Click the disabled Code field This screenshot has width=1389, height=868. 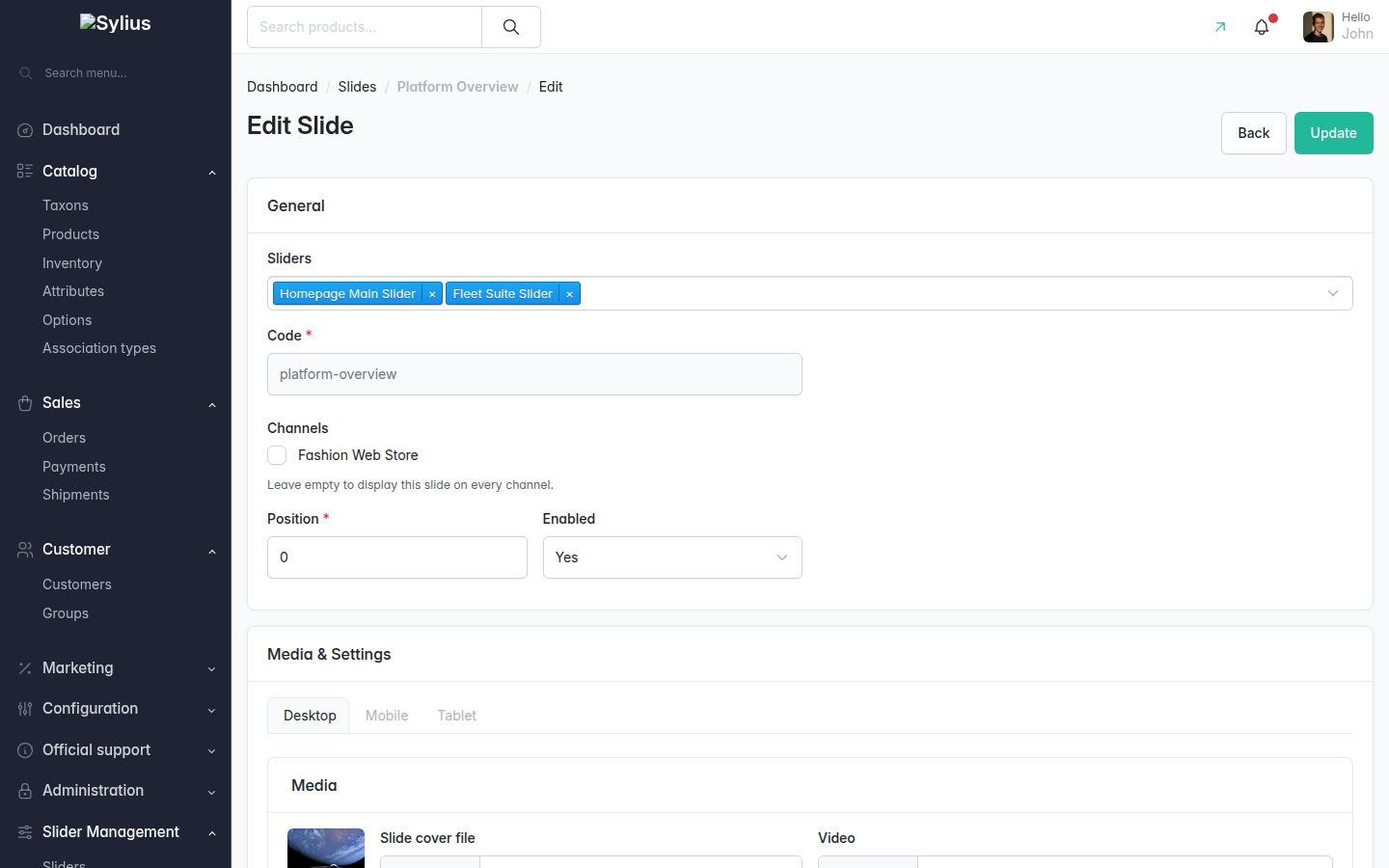click(x=534, y=374)
